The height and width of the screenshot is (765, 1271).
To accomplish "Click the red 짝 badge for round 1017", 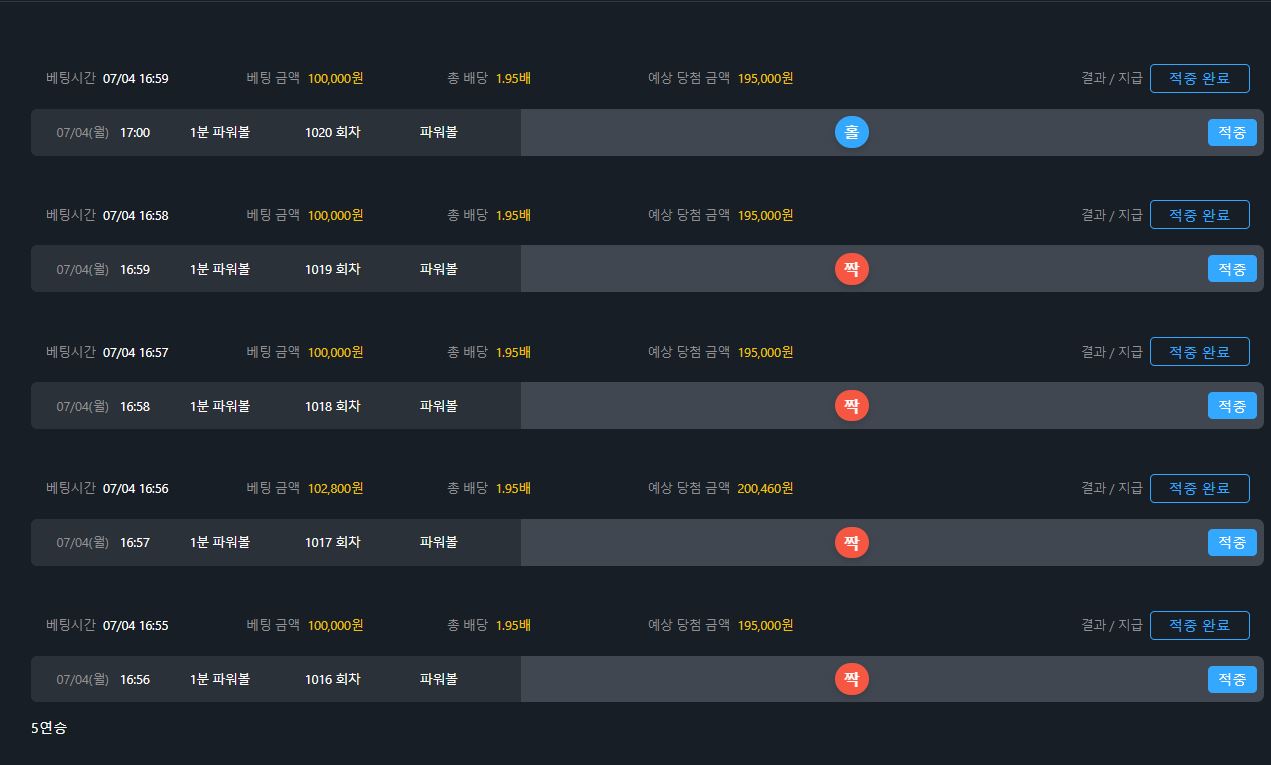I will tap(852, 543).
